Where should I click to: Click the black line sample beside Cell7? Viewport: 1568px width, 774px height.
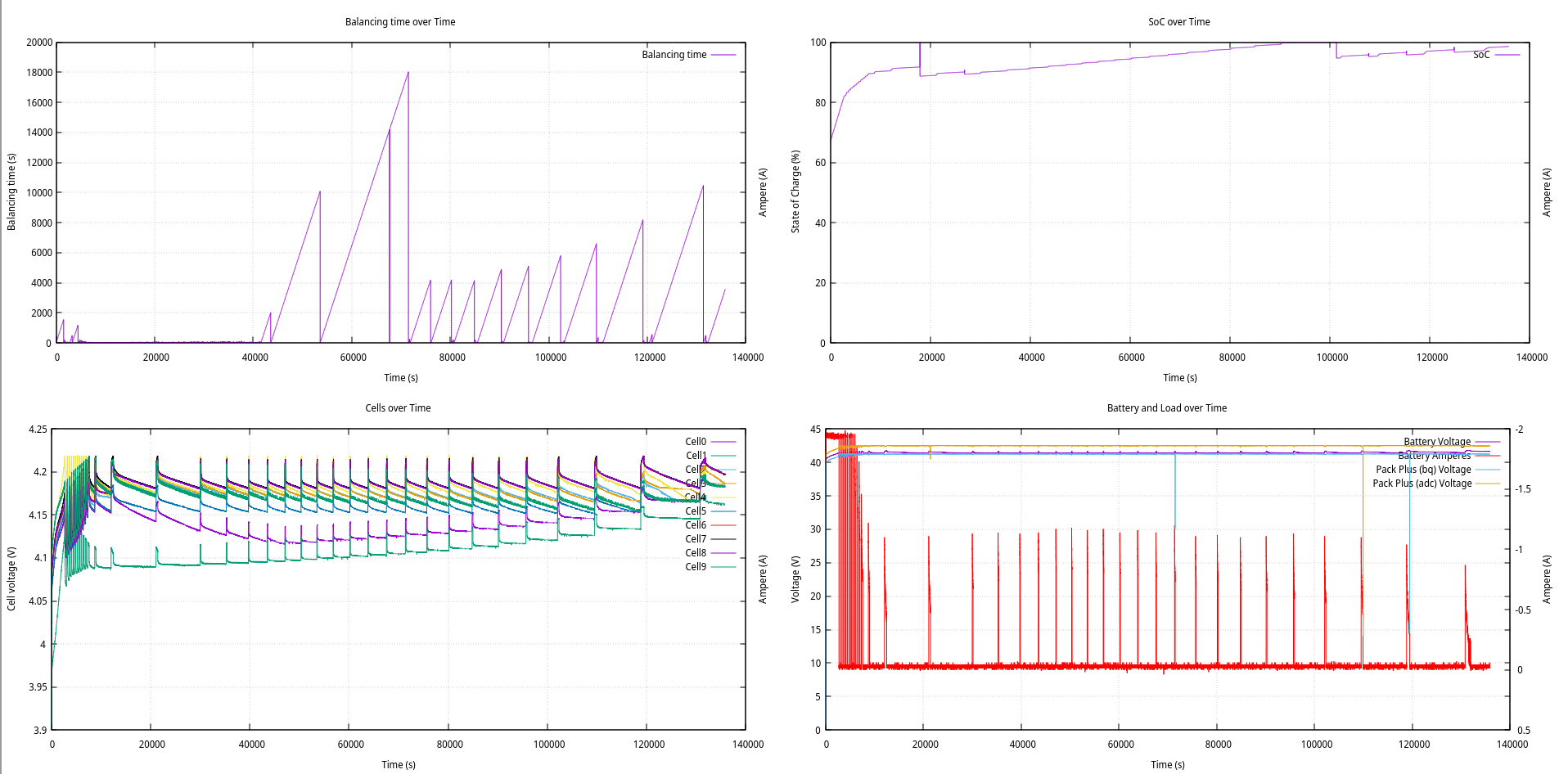tap(723, 539)
